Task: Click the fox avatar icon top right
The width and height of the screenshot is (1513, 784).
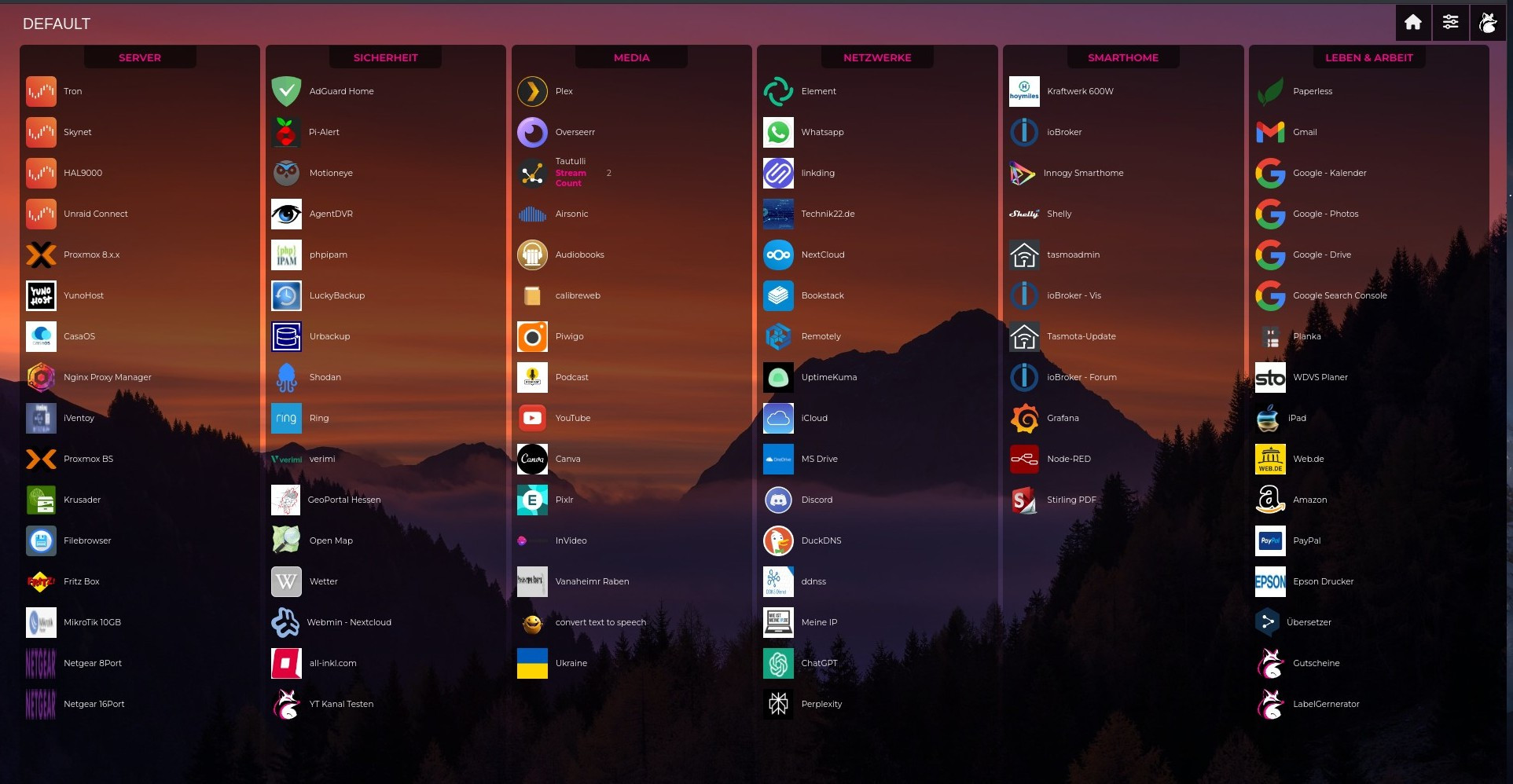Action: click(x=1489, y=22)
